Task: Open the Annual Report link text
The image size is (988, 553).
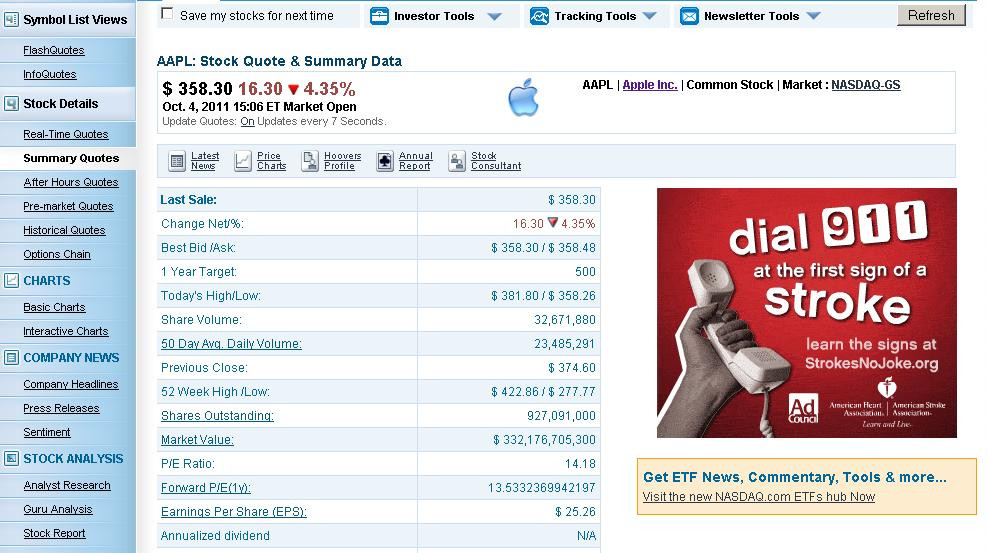Action: click(416, 161)
